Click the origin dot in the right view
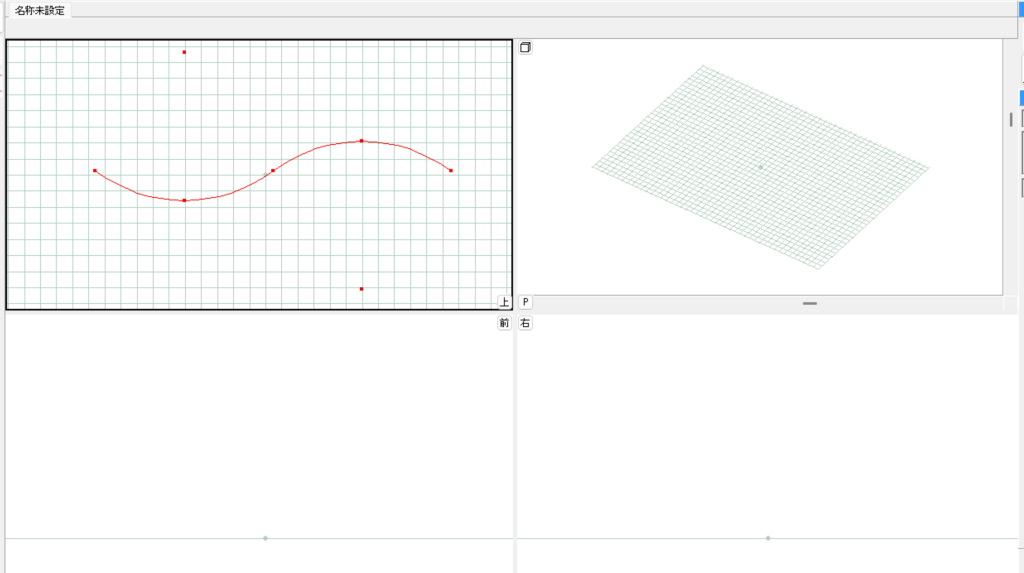1024x573 pixels. [x=768, y=538]
